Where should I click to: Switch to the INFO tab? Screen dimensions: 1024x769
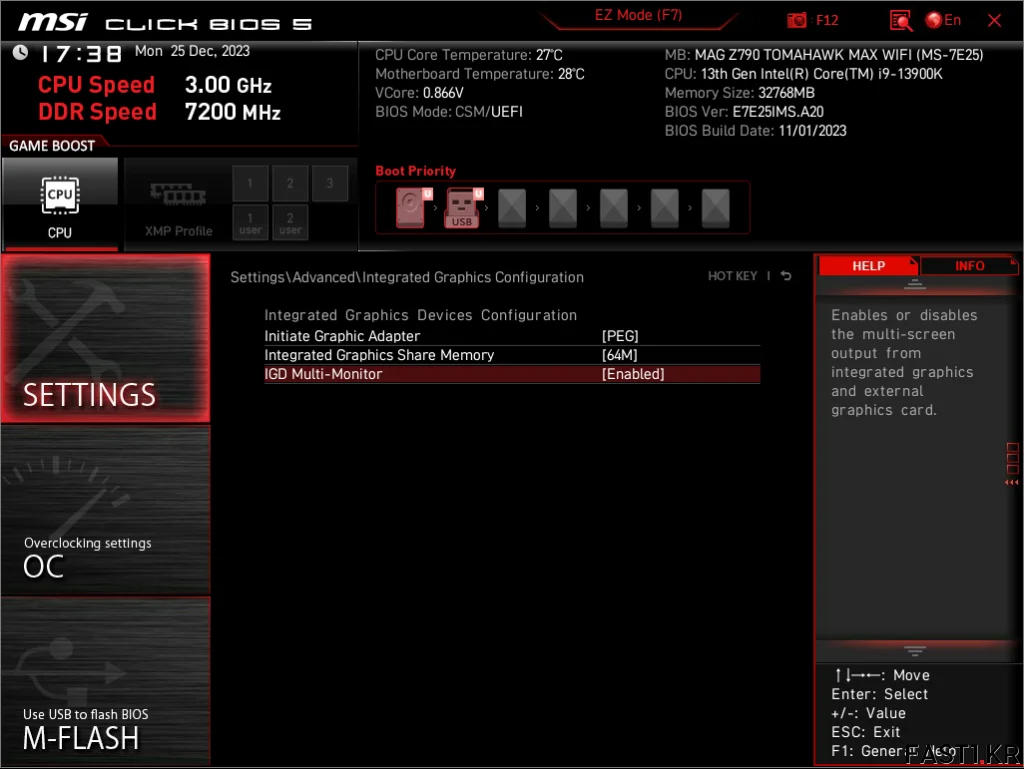969,266
